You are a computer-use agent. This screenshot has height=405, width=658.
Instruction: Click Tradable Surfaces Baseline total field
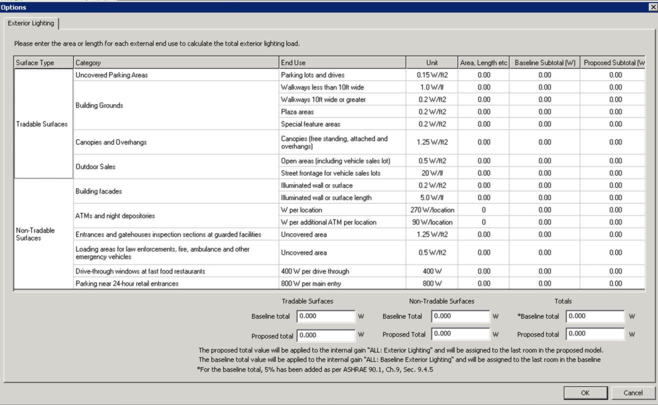point(326,316)
